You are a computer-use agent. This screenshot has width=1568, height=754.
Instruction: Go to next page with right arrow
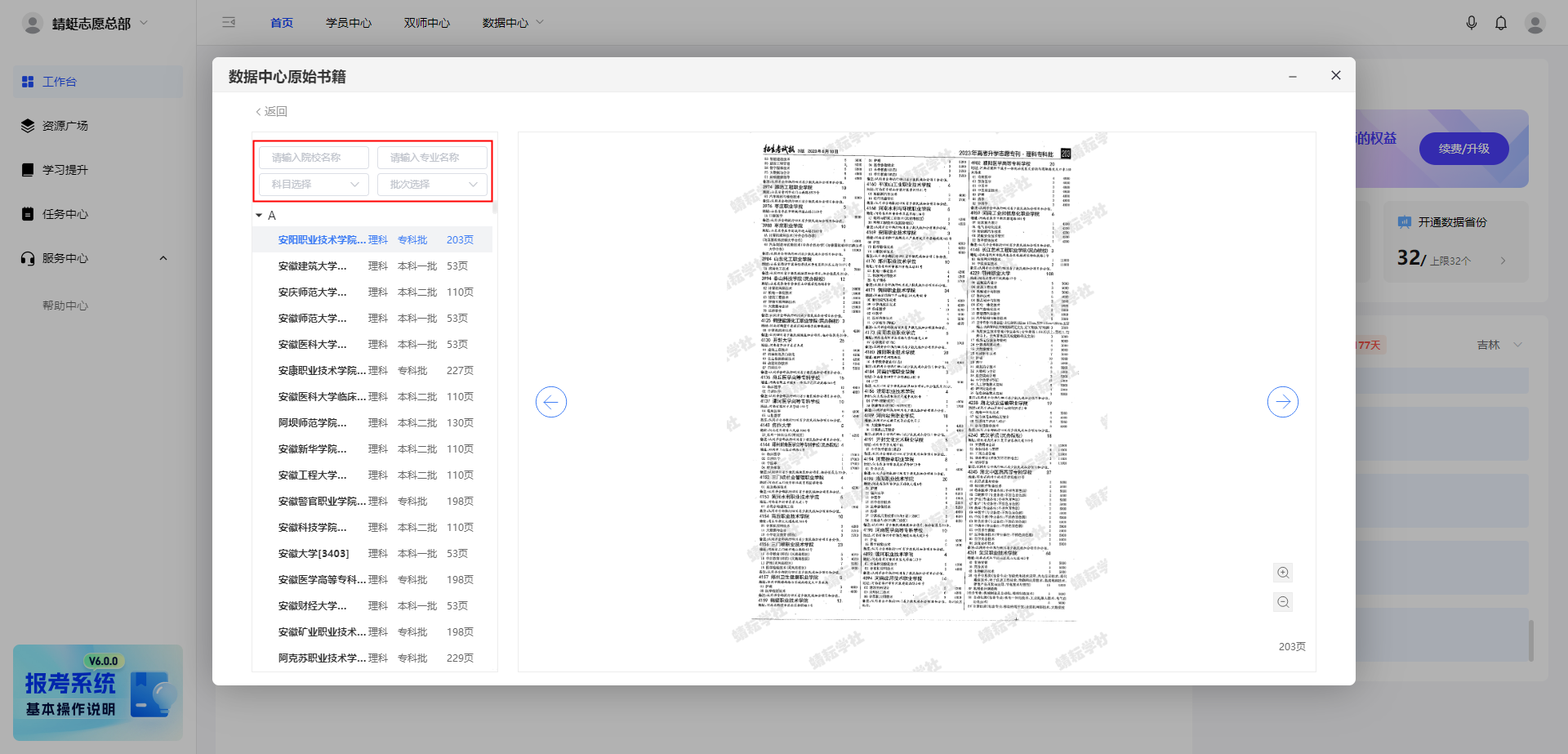pyautogui.click(x=1282, y=402)
